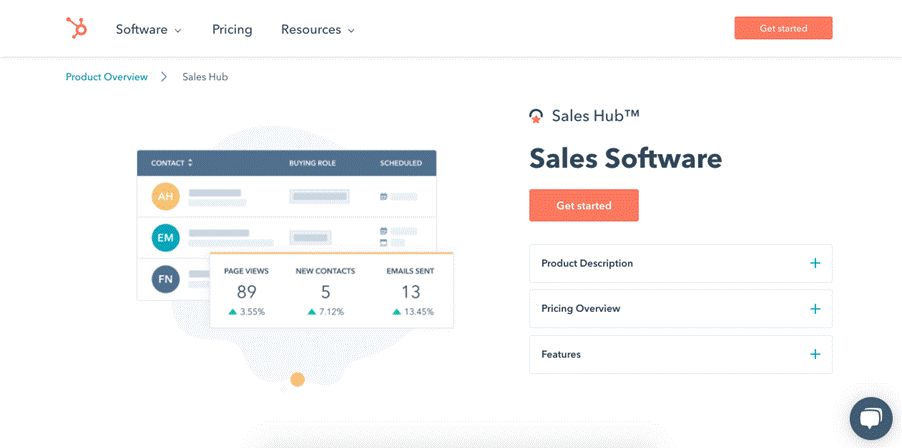This screenshot has width=902, height=448.
Task: Click the Page Views value 89
Action: point(246,292)
